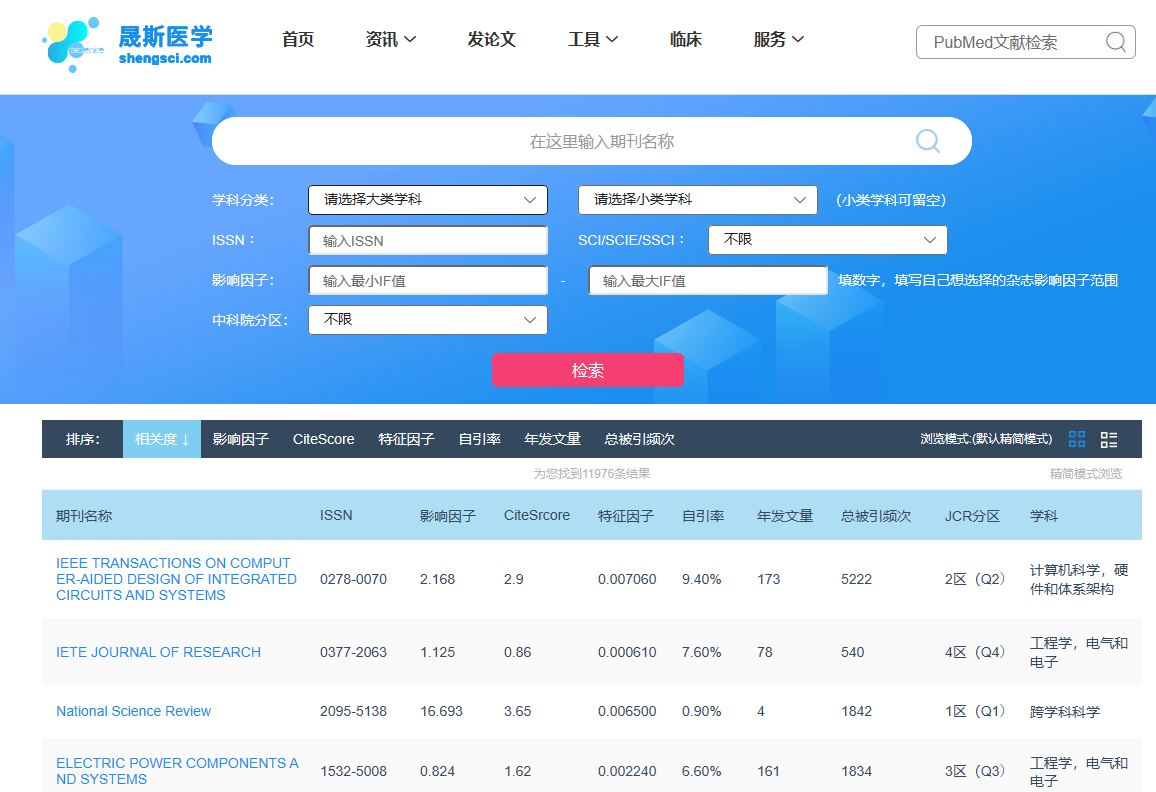Click the 输入最大IF值 field
1156x792 pixels.
point(708,280)
